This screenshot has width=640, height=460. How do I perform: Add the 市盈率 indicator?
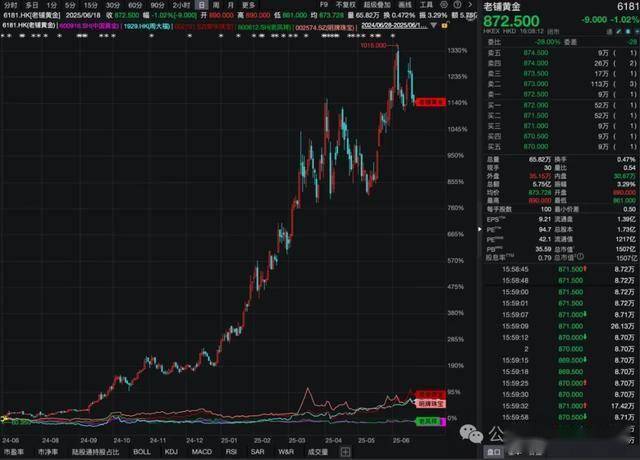[14, 452]
